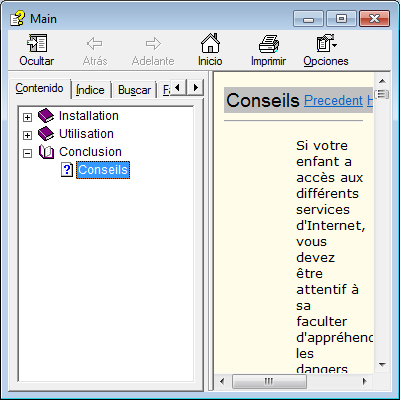
Task: Click the question-mark Conseils page icon
Action: click(67, 170)
